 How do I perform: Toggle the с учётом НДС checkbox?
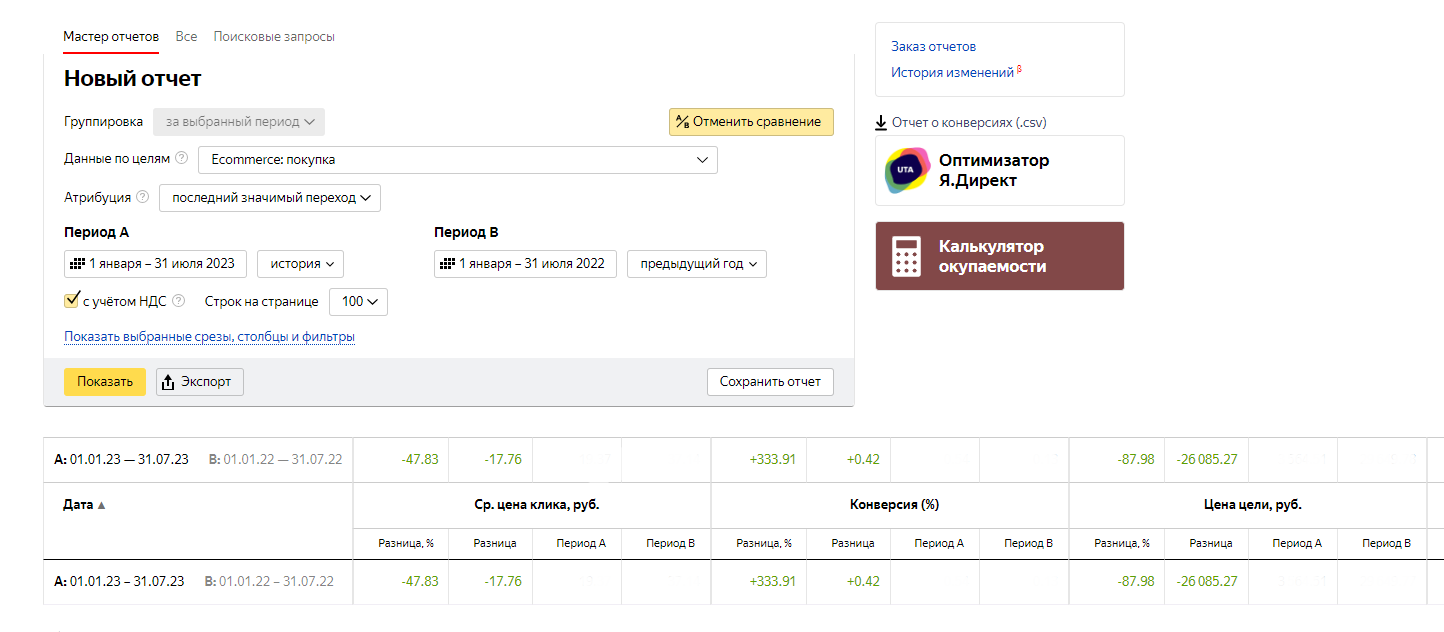point(71,300)
